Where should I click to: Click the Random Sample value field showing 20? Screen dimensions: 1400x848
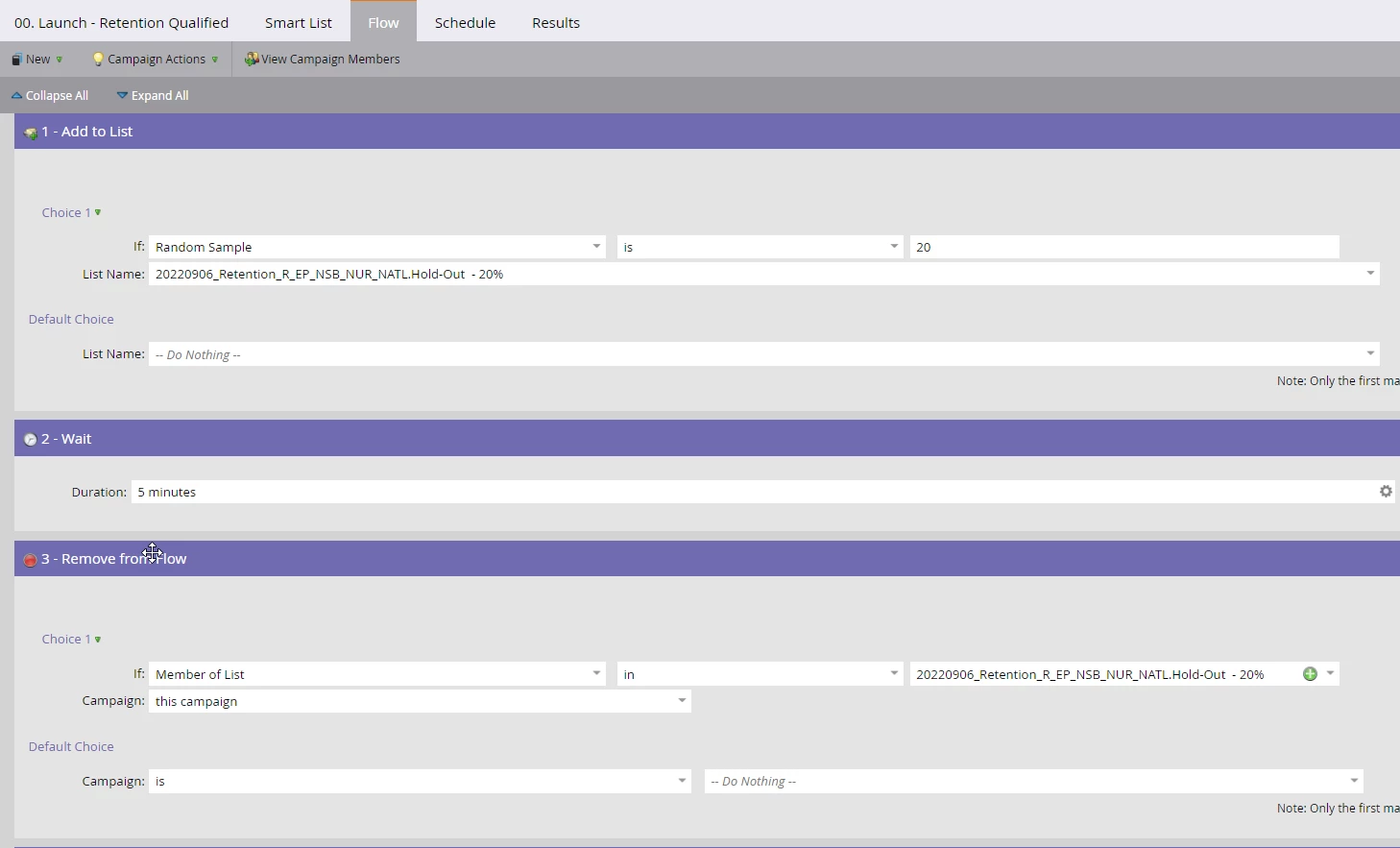tap(1124, 247)
